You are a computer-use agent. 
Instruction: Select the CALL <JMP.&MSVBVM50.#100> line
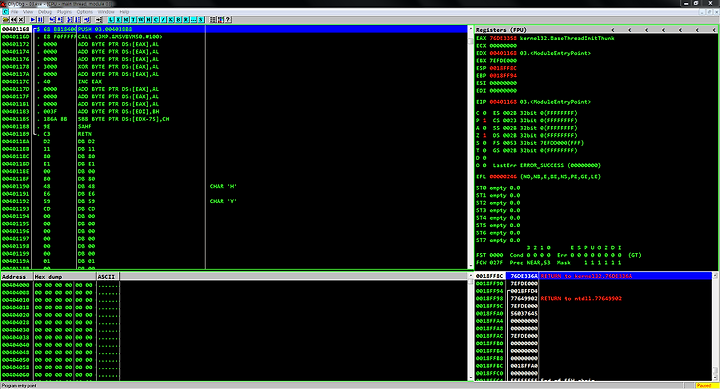pyautogui.click(x=234, y=37)
